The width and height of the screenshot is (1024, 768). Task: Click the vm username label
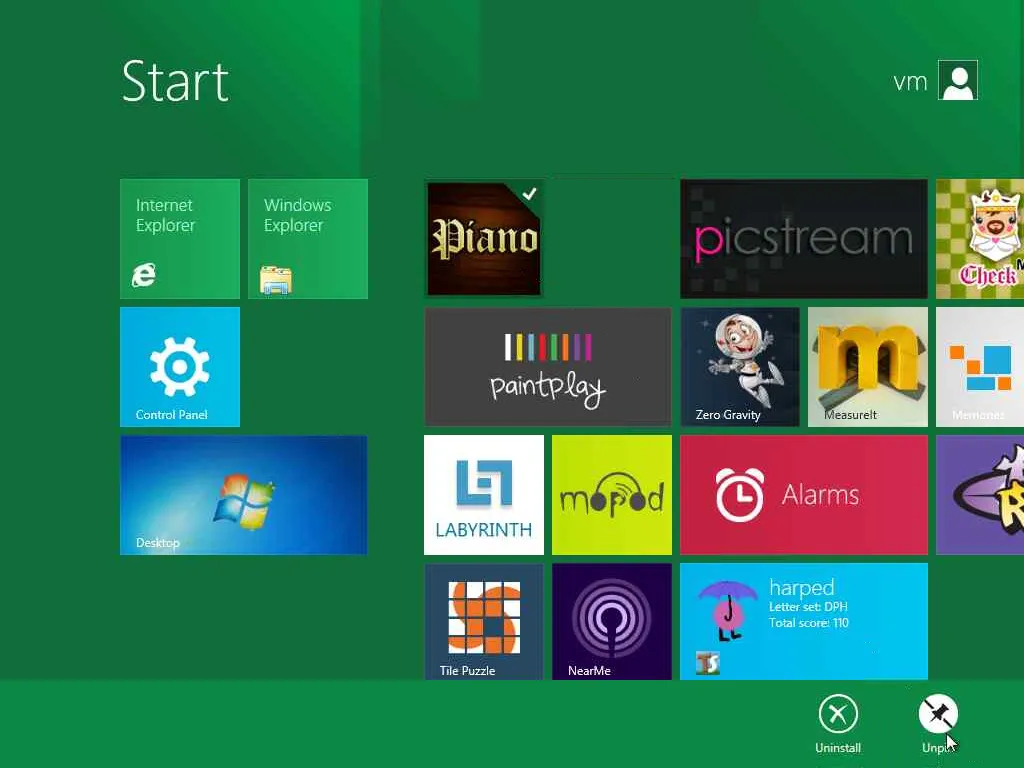[x=910, y=82]
